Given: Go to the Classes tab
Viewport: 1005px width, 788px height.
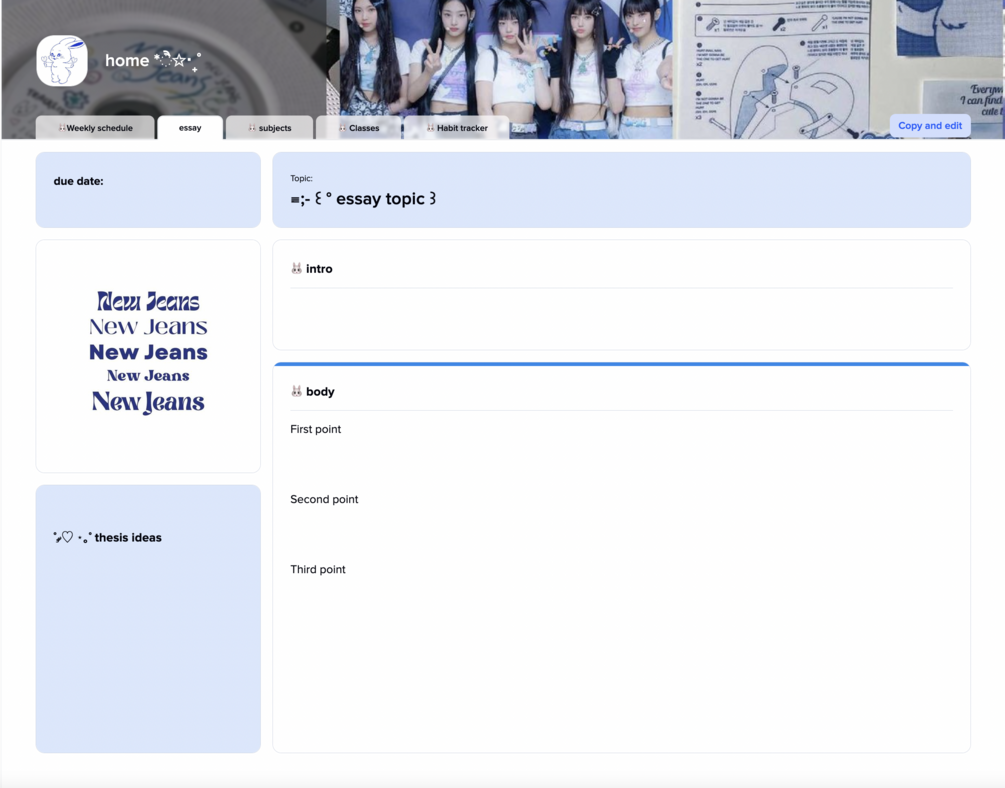Looking at the screenshot, I should (358, 128).
